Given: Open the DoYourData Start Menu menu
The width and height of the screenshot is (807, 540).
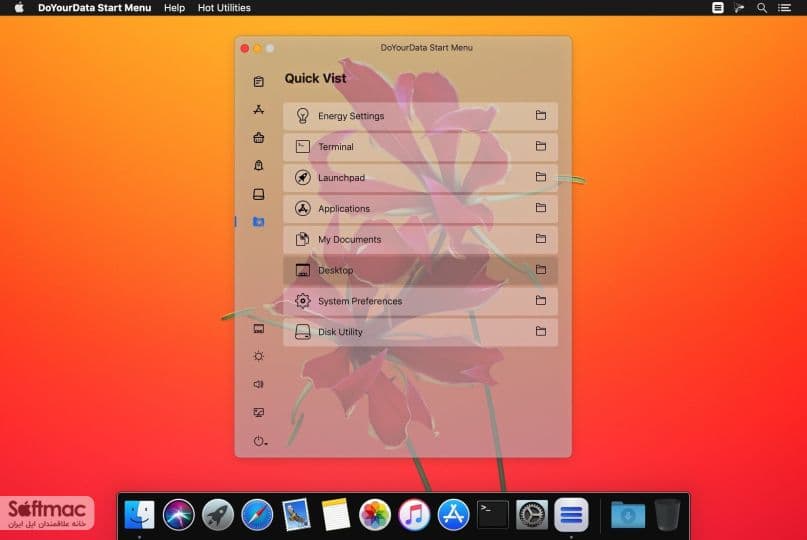Looking at the screenshot, I should click(x=94, y=8).
